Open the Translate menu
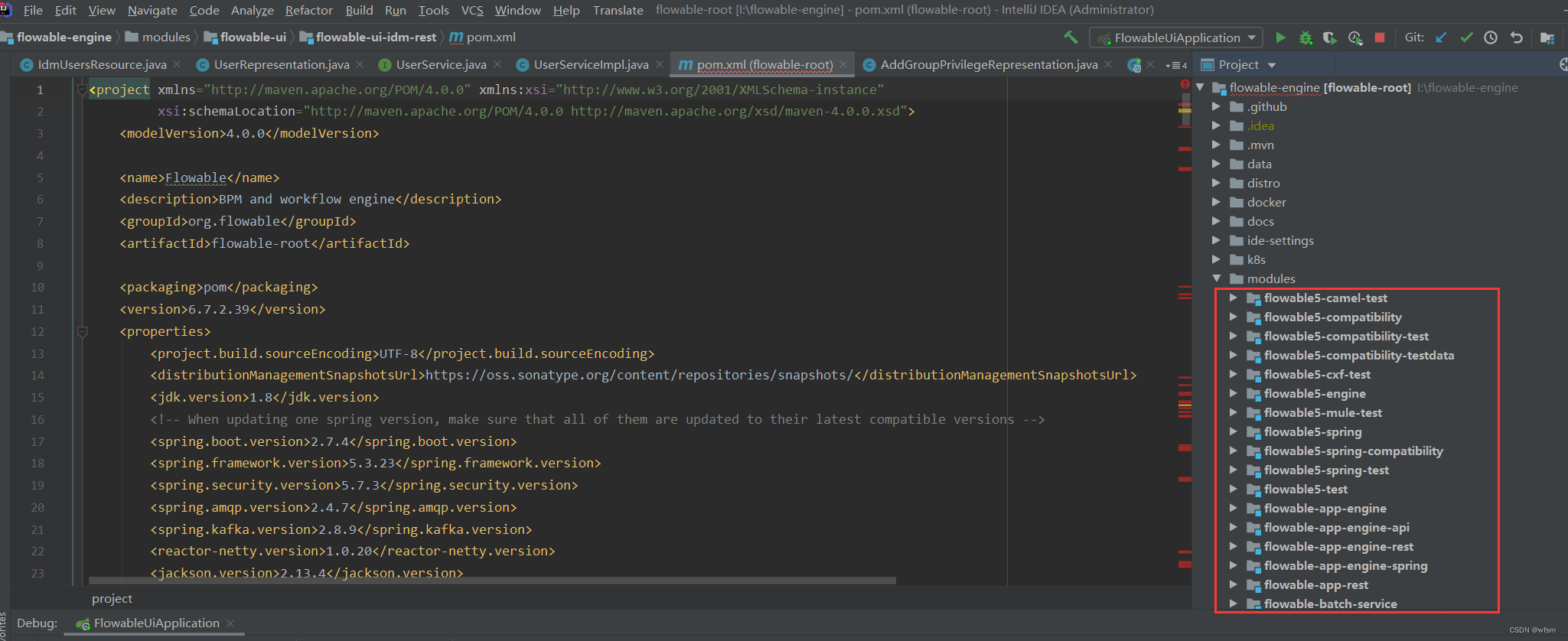The image size is (1568, 641). 618,10
